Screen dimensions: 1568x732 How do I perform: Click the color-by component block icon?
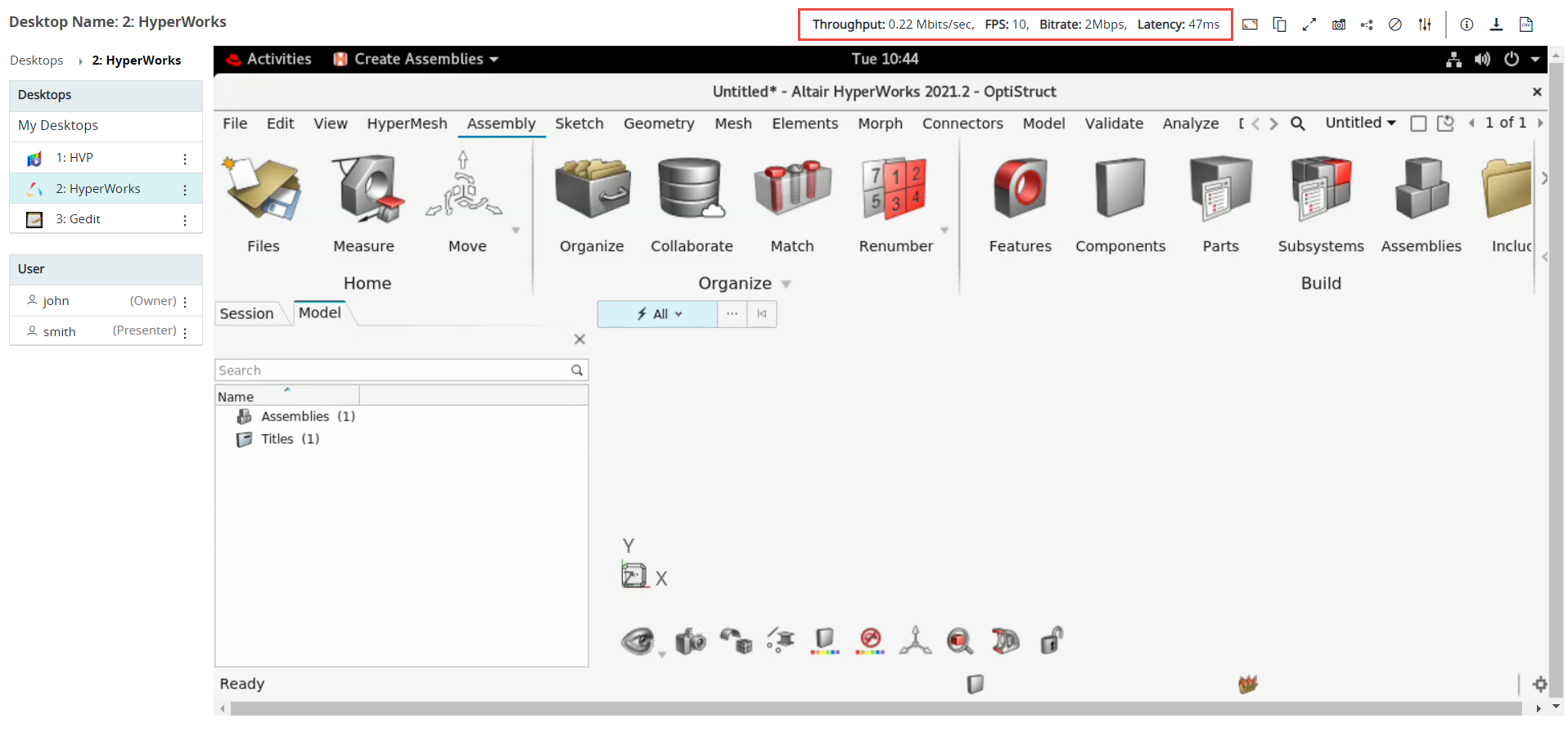point(825,640)
